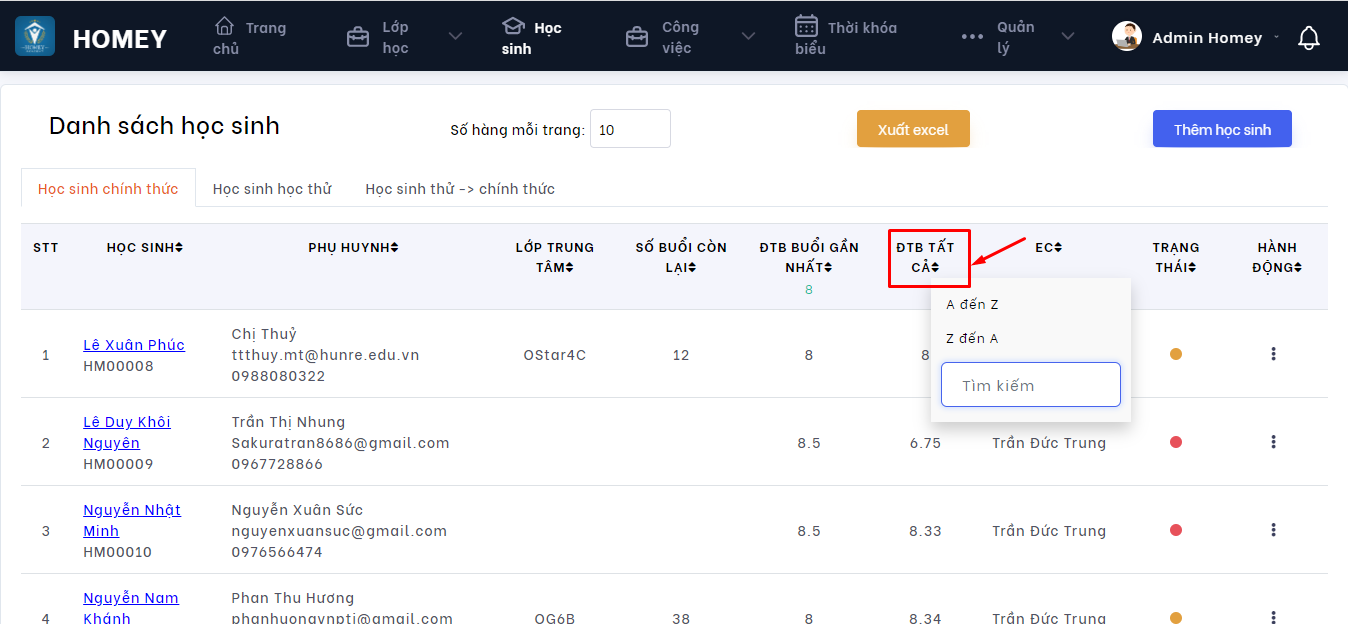Click the Admin Homey avatar picture
Screen dimensions: 1348x624
point(1127,37)
